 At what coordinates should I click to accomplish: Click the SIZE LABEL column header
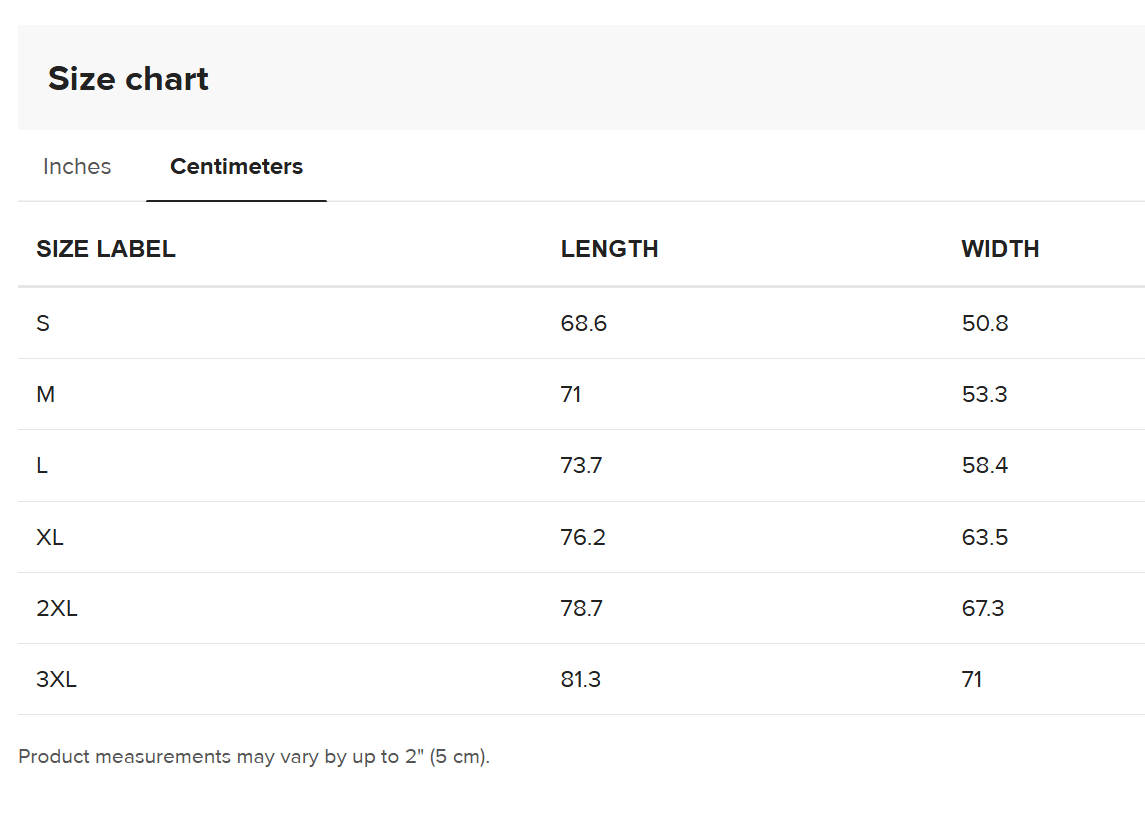coord(106,249)
